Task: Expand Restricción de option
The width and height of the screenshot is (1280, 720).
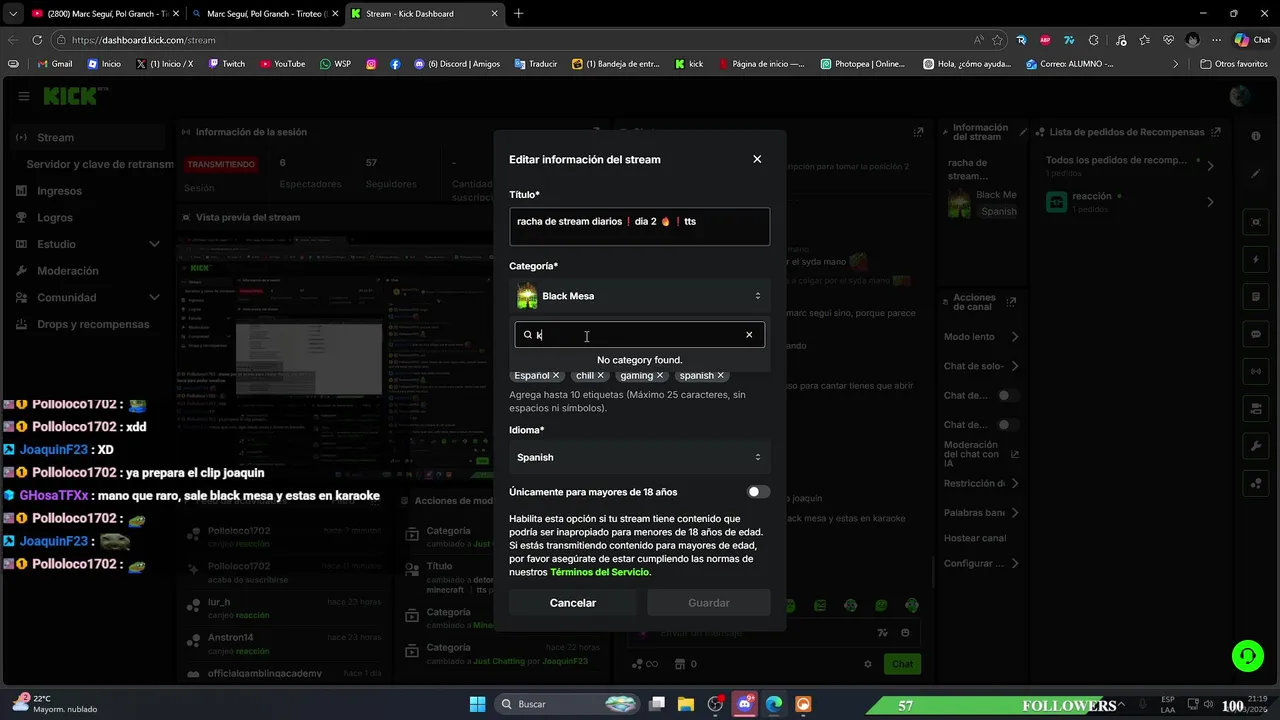Action: pos(1014,484)
